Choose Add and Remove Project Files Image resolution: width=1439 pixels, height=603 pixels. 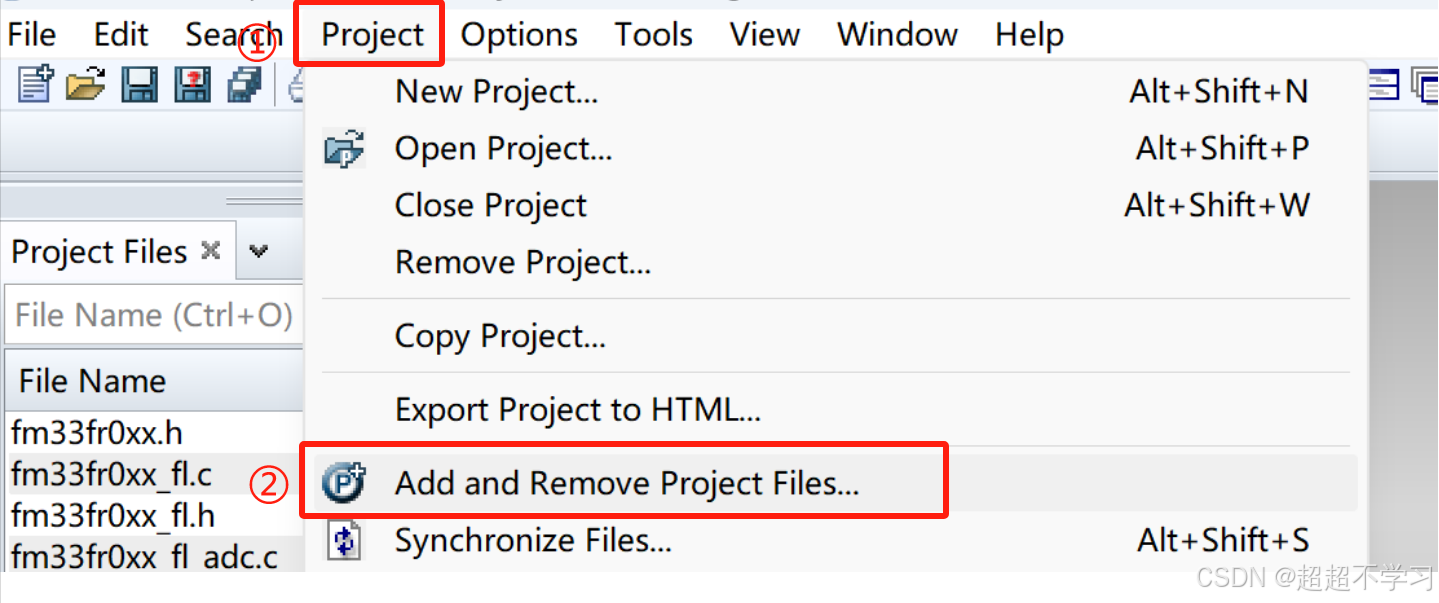click(627, 483)
